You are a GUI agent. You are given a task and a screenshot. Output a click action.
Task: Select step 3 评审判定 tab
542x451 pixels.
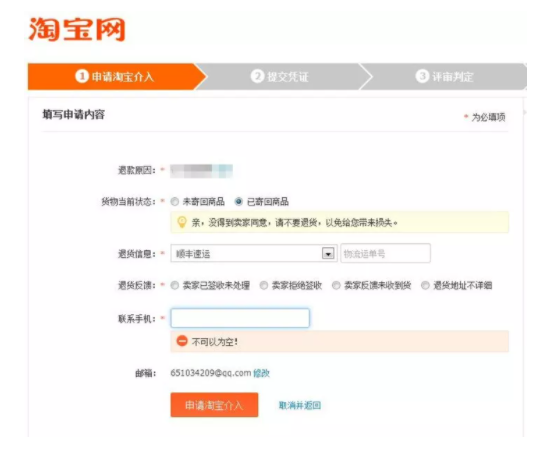pyautogui.click(x=444, y=76)
